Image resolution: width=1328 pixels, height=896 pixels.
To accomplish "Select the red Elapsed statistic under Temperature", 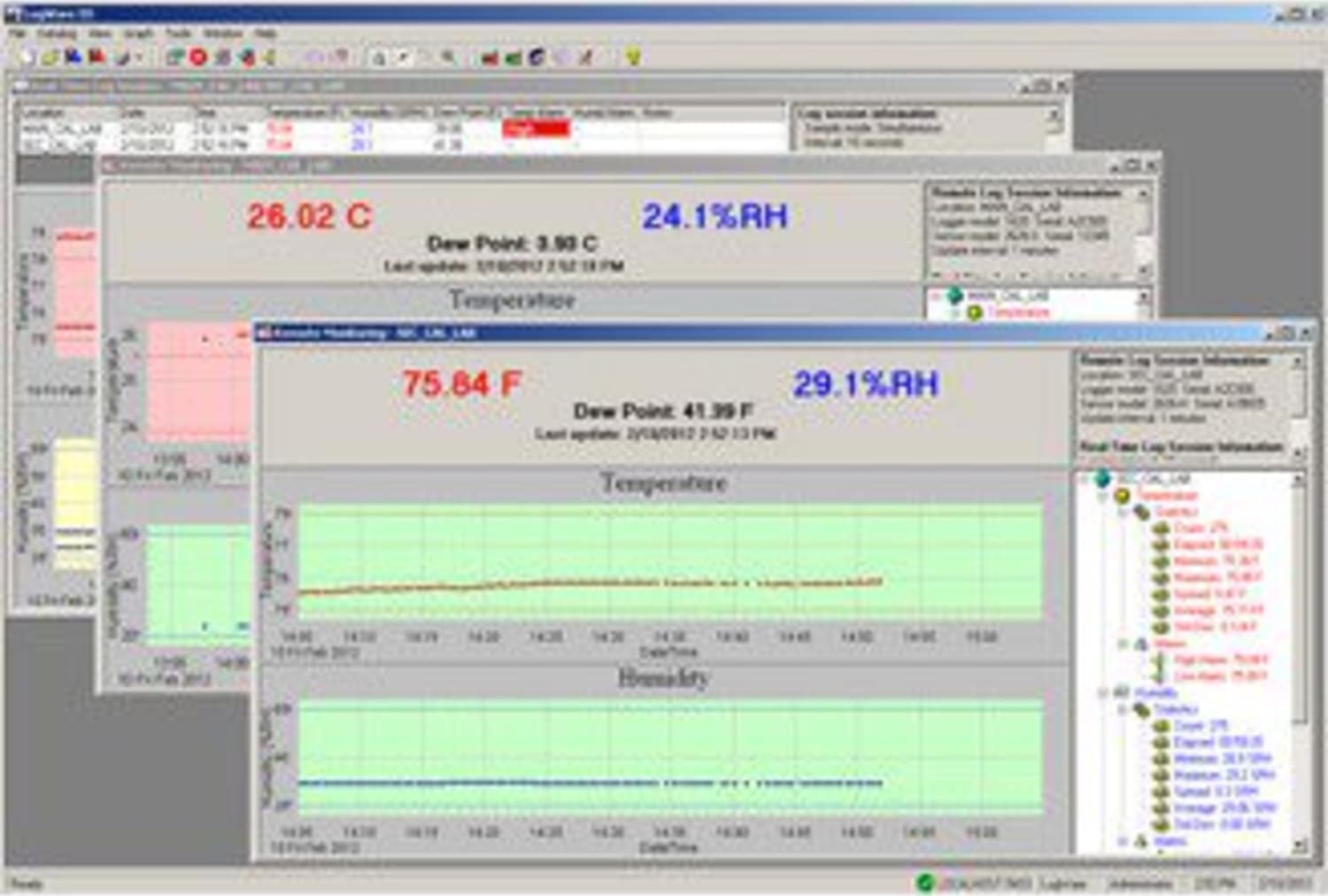I will click(x=1218, y=545).
